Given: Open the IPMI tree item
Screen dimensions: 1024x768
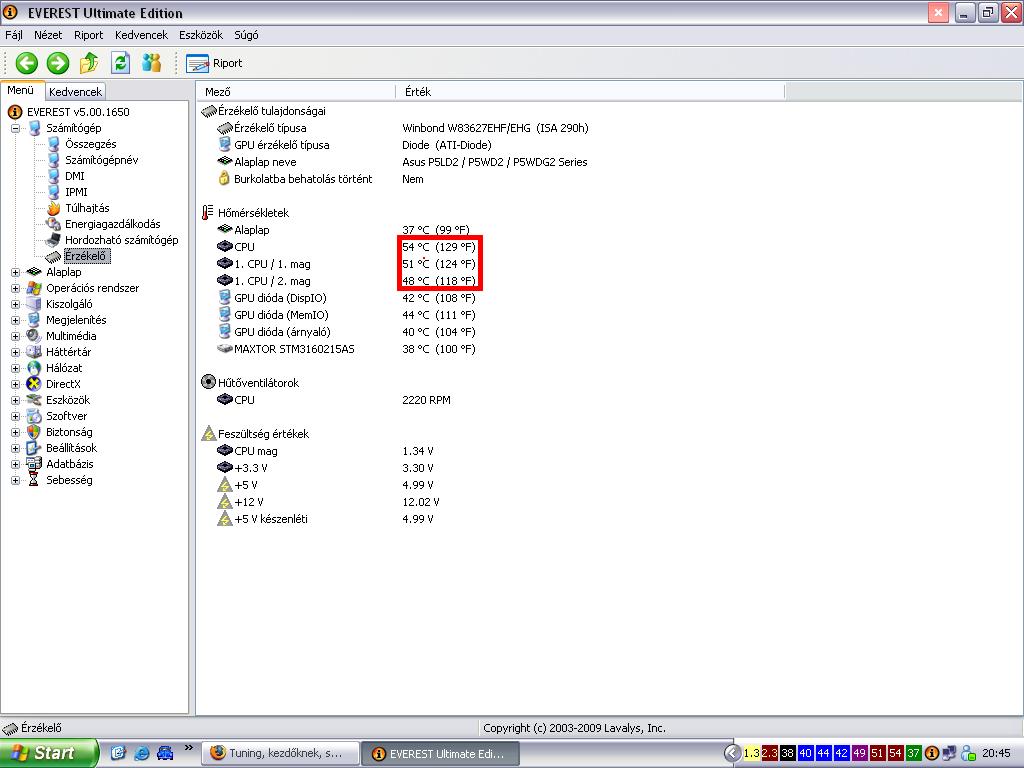Looking at the screenshot, I should click(x=76, y=192).
